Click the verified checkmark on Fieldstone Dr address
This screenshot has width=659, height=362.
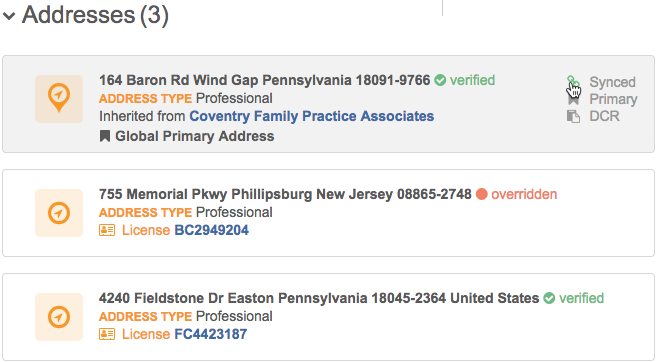[549, 298]
